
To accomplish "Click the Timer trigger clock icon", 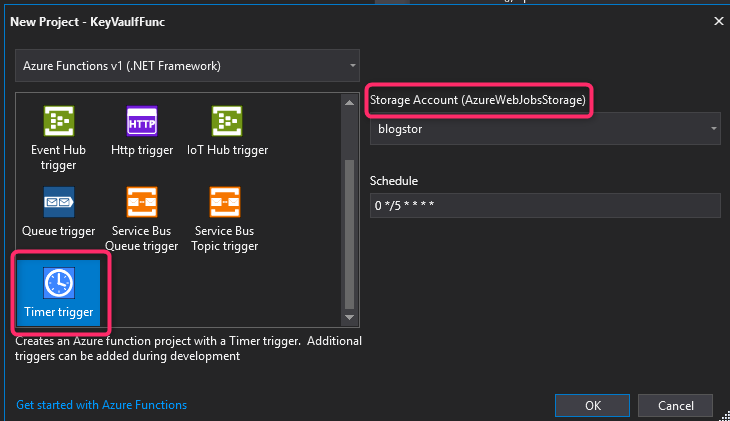I will 59,283.
